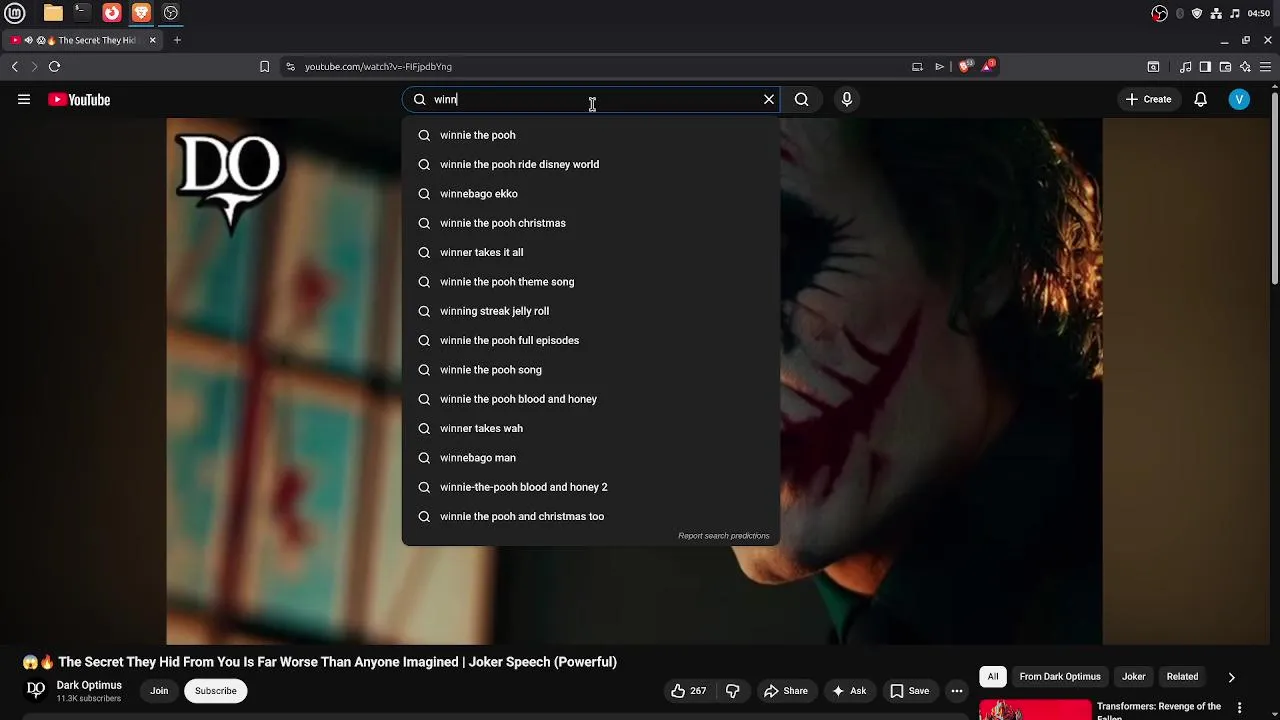Close 'The Secret They Hid' tab

tap(152, 40)
